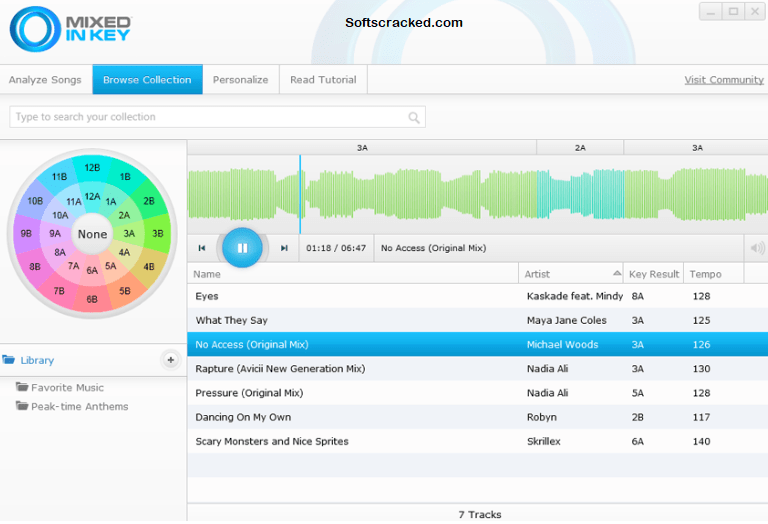The width and height of the screenshot is (768, 524).
Task: Select key 9B on the Camelot wheel
Action: pos(26,234)
